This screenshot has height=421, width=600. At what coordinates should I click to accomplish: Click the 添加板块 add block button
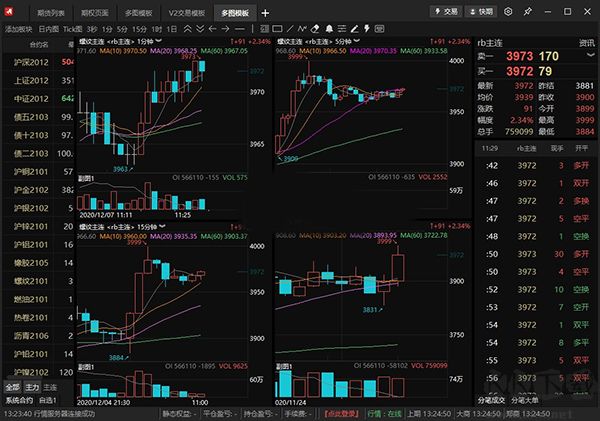click(x=18, y=29)
